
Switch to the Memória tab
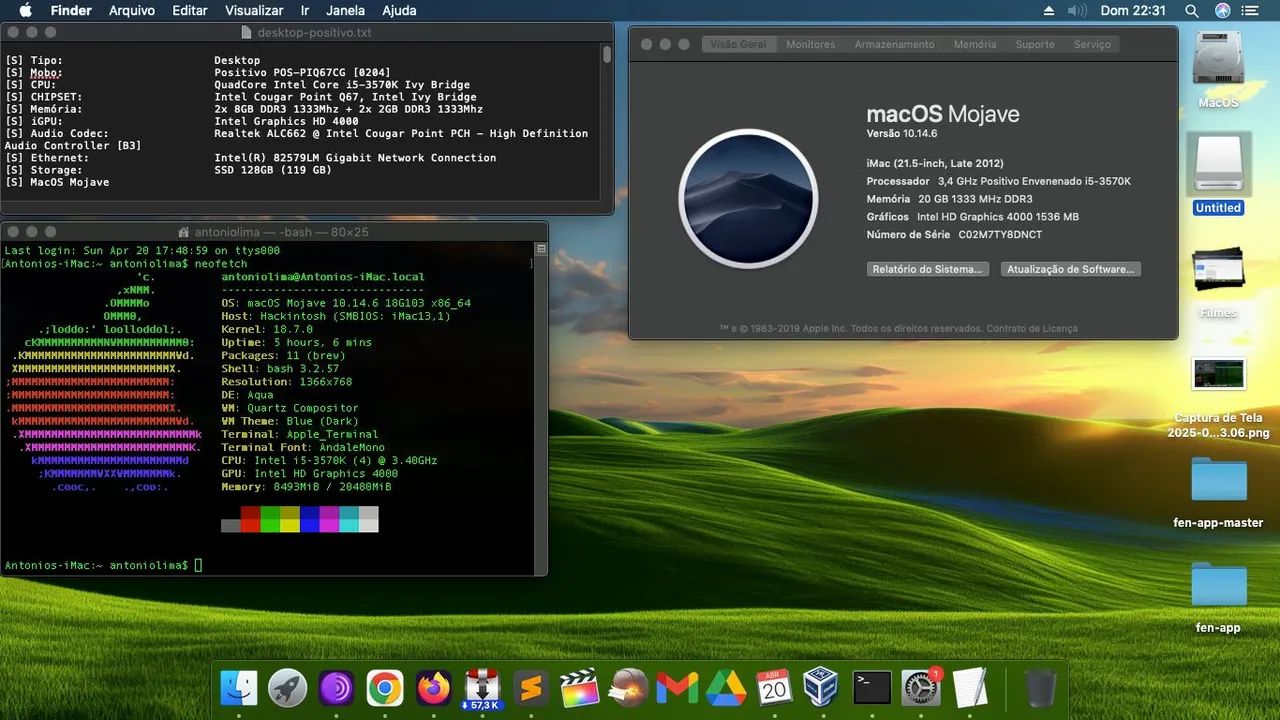pyautogui.click(x=975, y=44)
